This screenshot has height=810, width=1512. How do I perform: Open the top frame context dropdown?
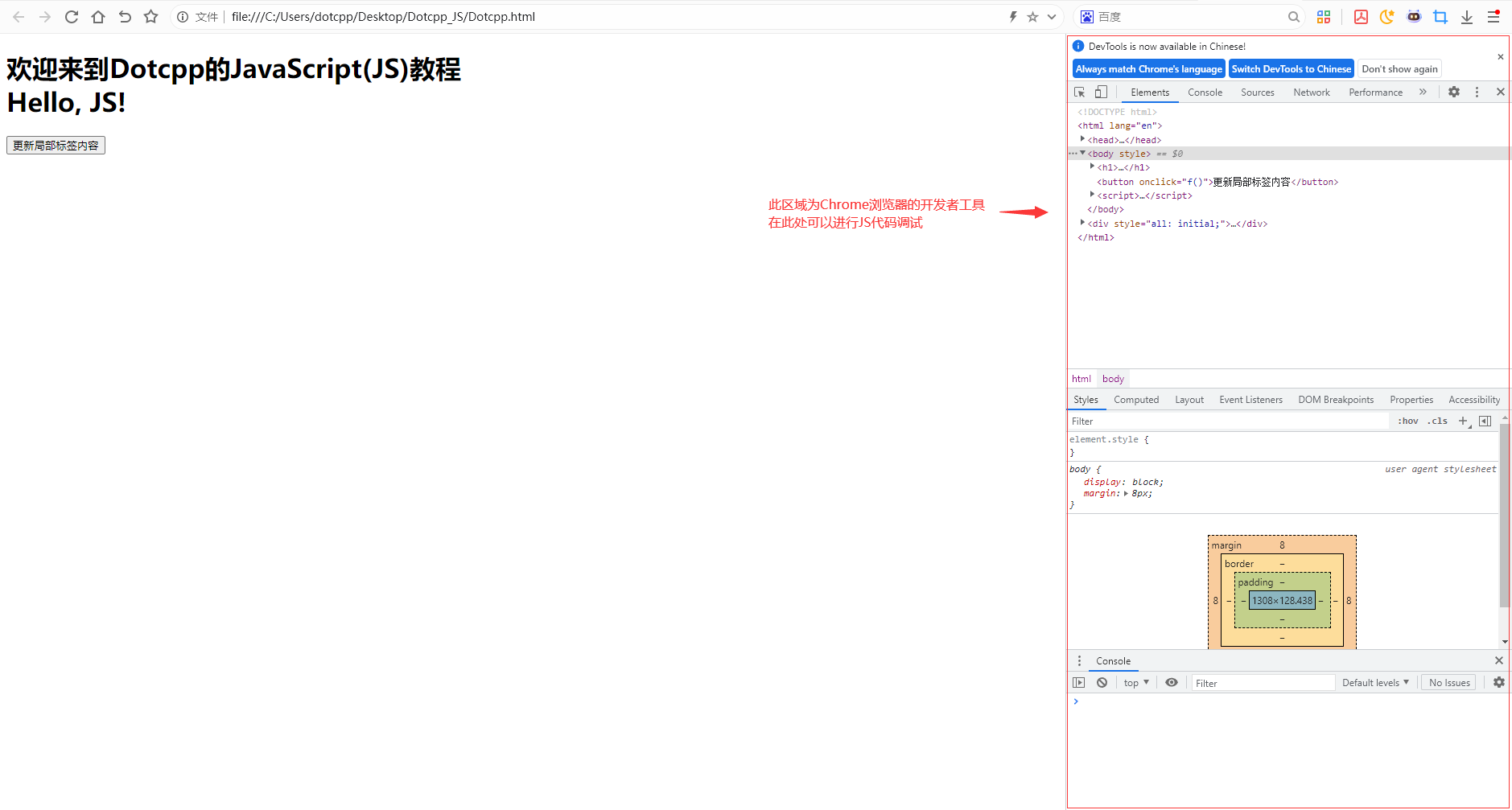coord(1135,682)
